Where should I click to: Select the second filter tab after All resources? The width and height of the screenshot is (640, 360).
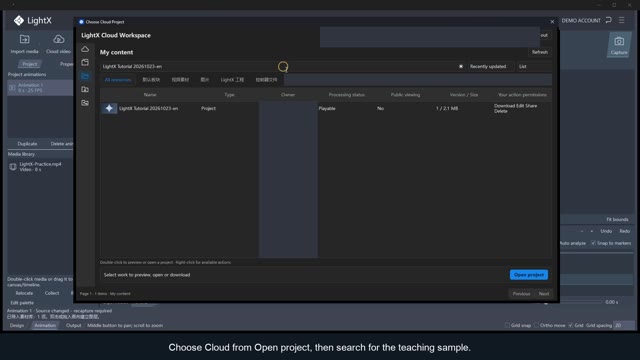tap(151, 80)
